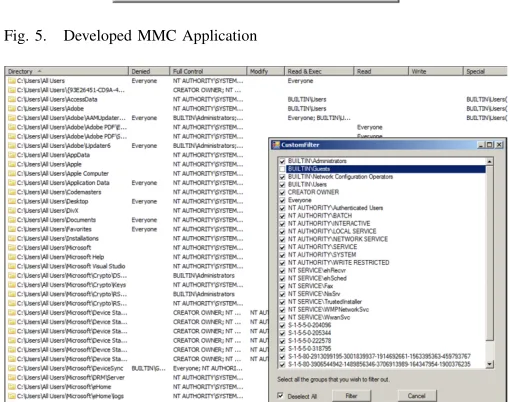Image resolution: width=510 pixels, height=402 pixels.
Task: Click the Filter button
Action: point(351,396)
